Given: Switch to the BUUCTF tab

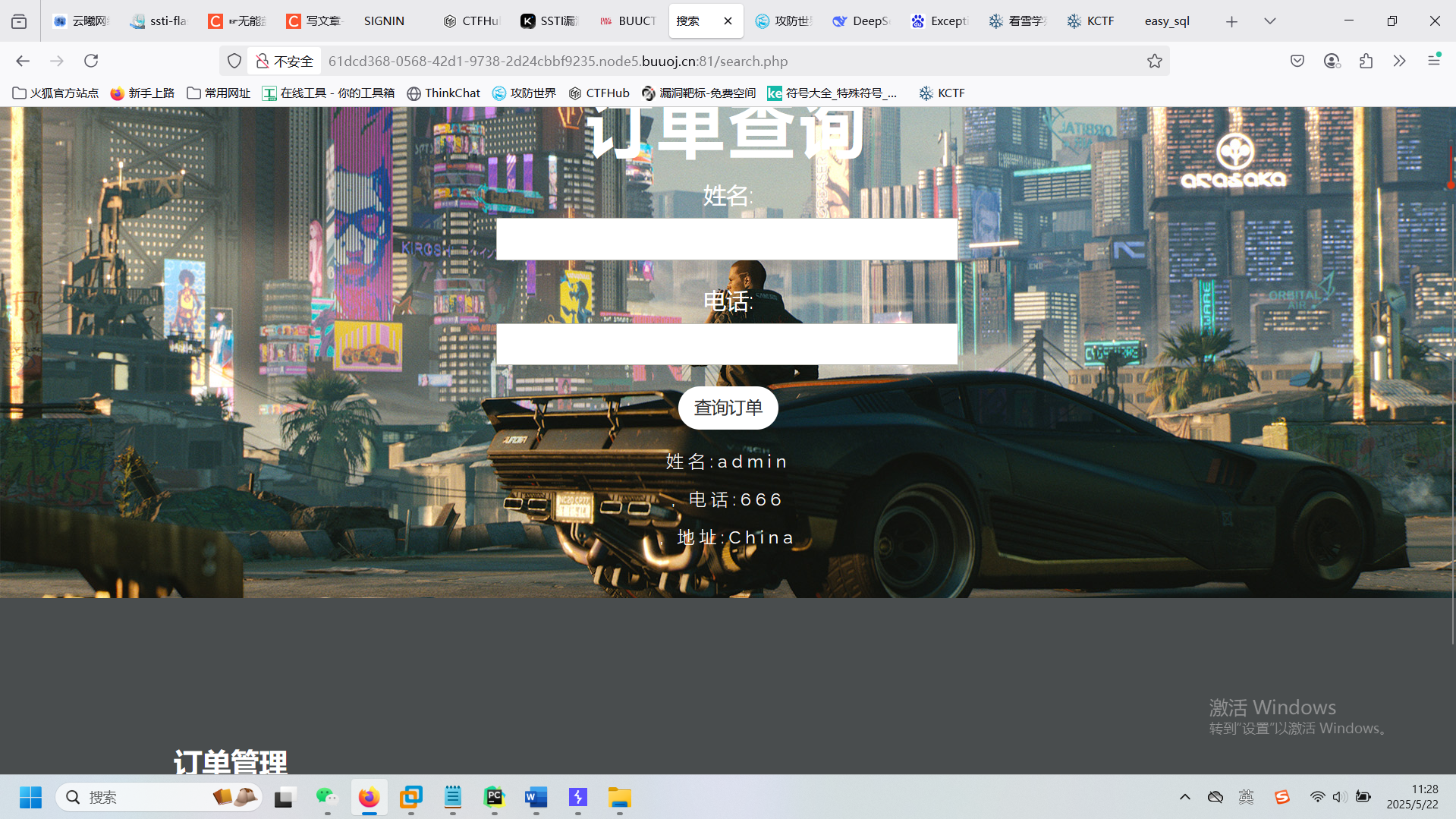Looking at the screenshot, I should pos(628,21).
